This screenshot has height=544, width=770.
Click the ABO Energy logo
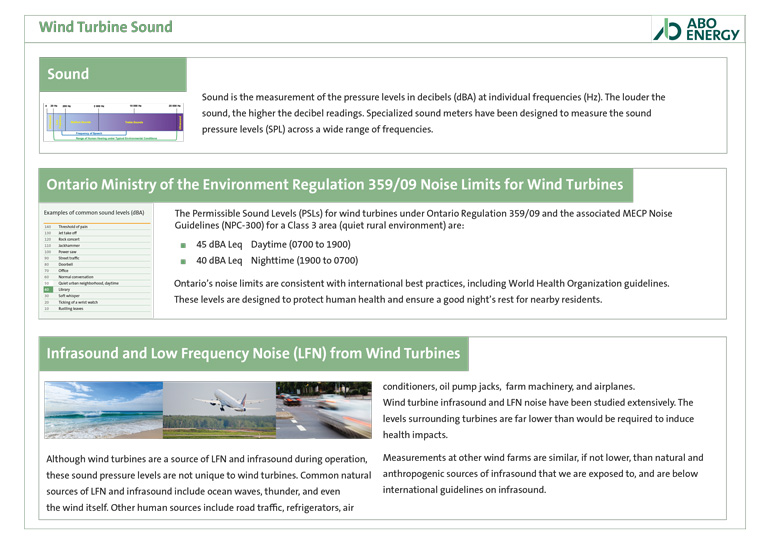[x=697, y=28]
